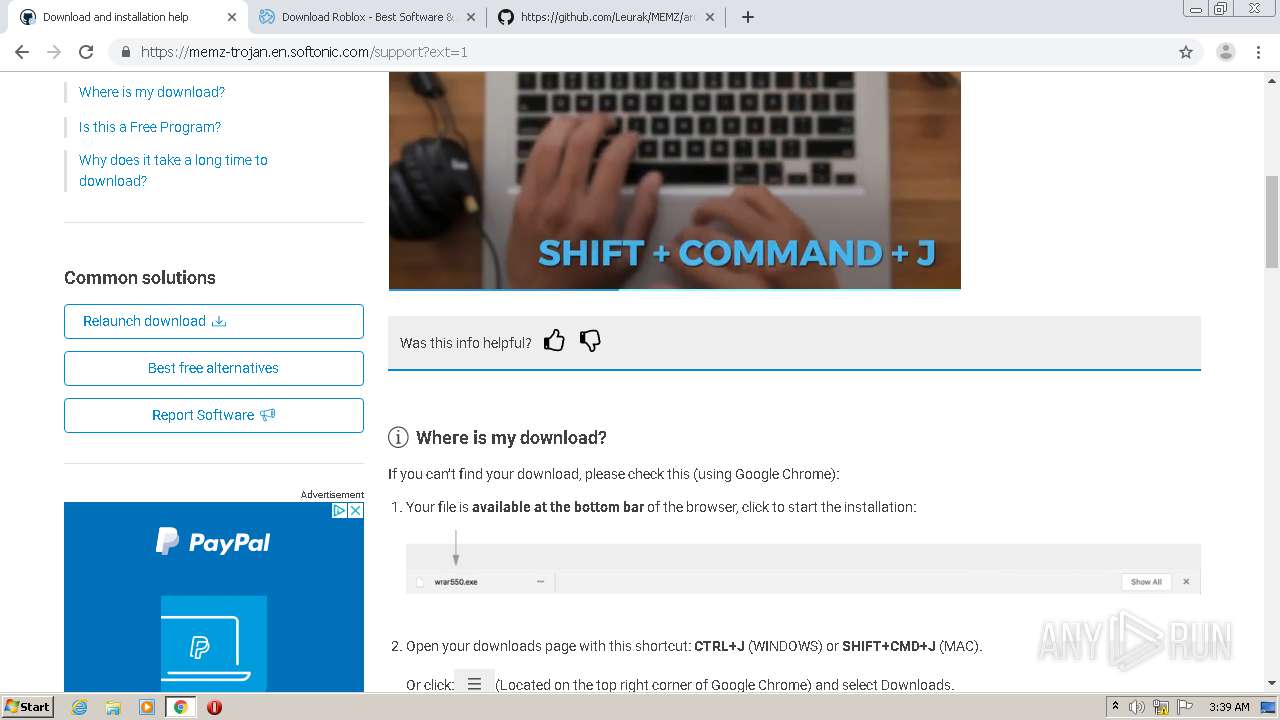The height and width of the screenshot is (720, 1280).
Task: Click the action center flag icon
Action: point(1184,707)
